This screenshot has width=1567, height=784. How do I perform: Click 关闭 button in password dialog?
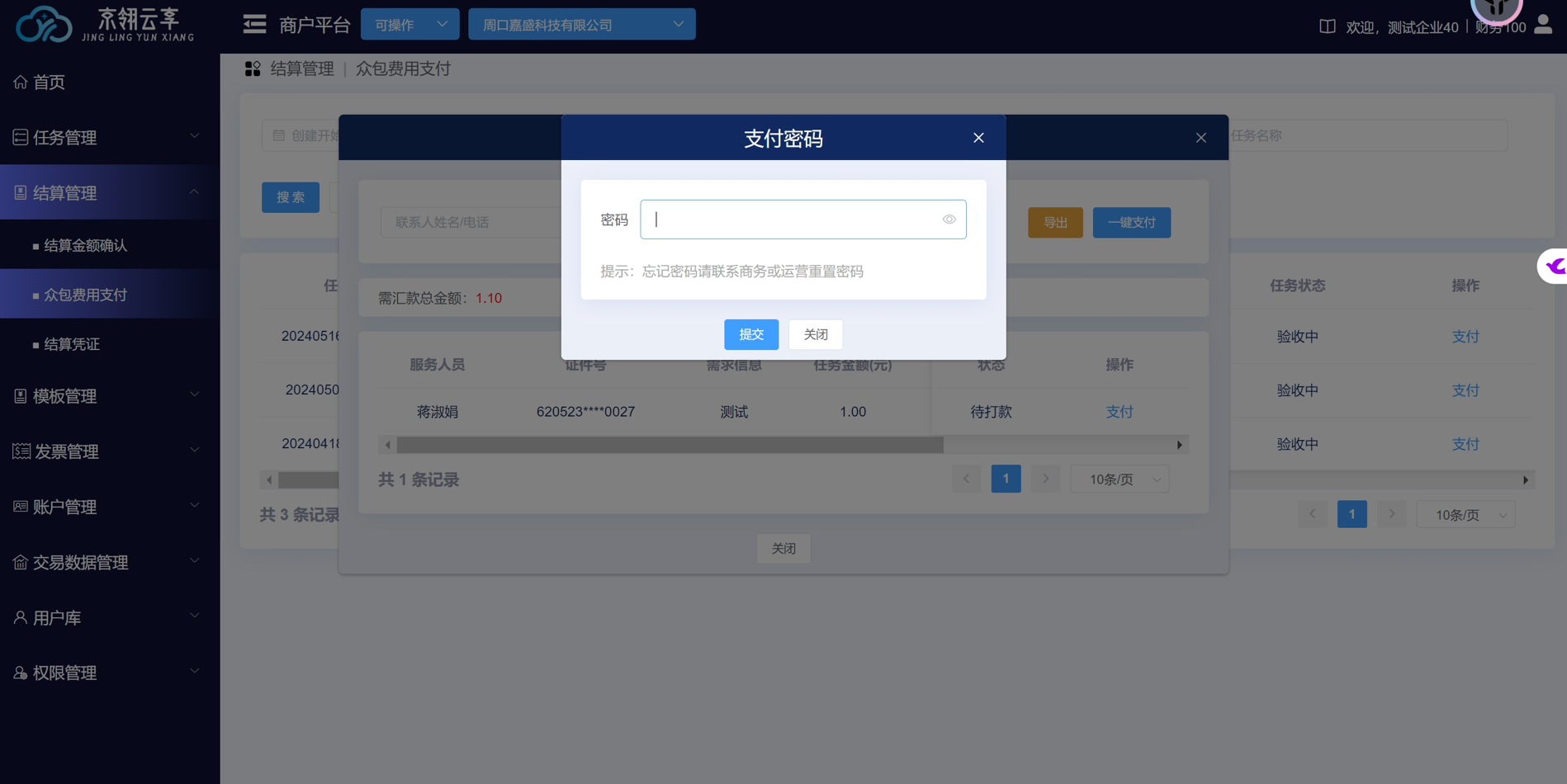[815, 334]
